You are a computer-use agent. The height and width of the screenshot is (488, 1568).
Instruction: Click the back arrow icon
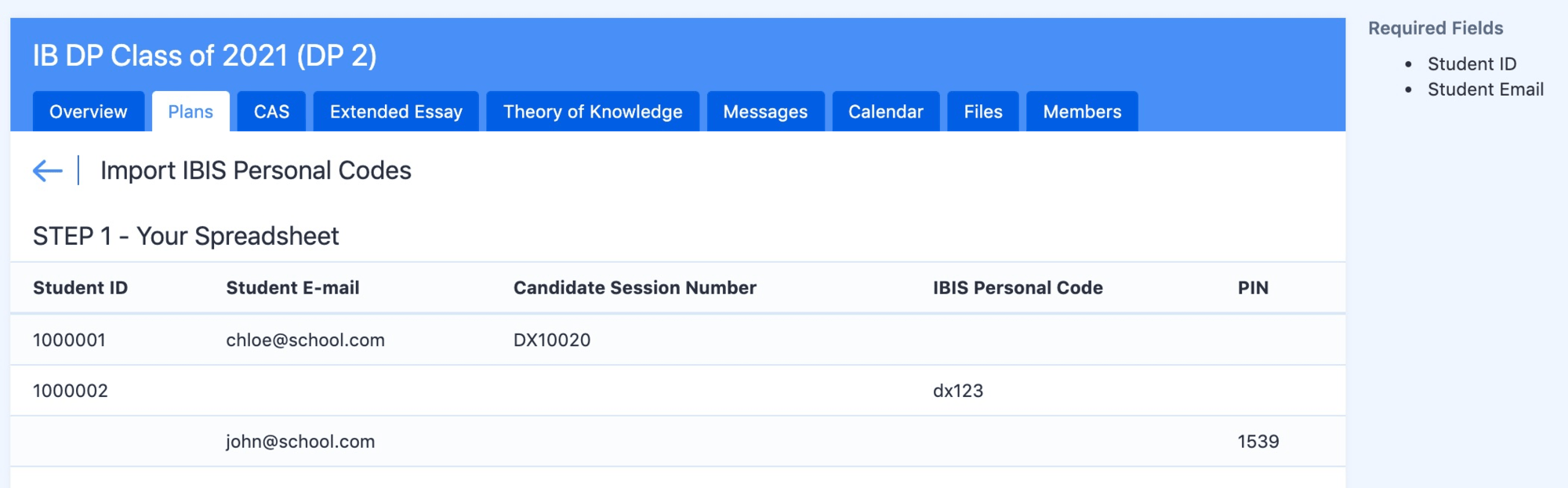(x=47, y=170)
